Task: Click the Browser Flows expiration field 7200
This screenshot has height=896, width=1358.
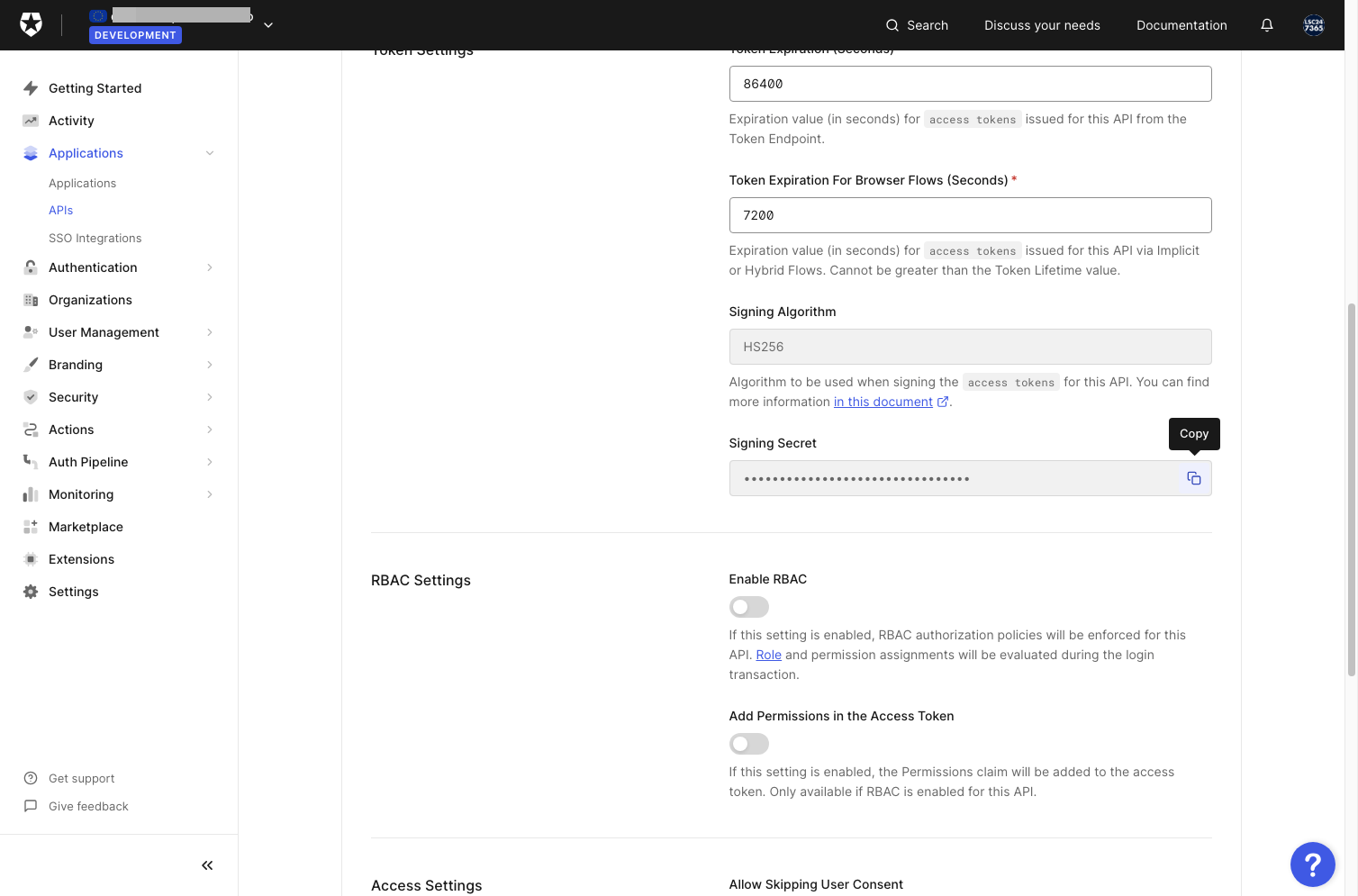Action: coord(971,215)
